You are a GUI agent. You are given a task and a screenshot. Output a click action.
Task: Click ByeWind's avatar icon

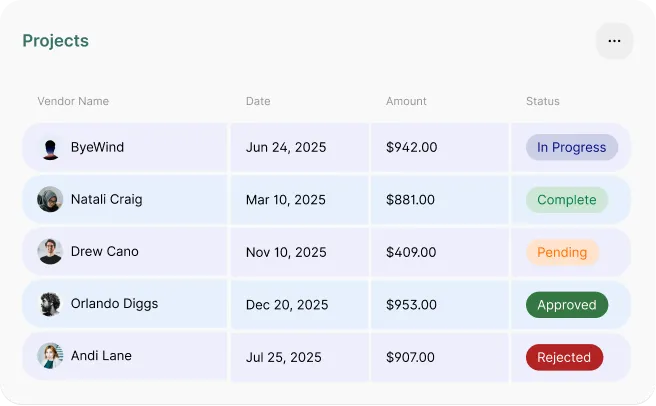point(50,148)
